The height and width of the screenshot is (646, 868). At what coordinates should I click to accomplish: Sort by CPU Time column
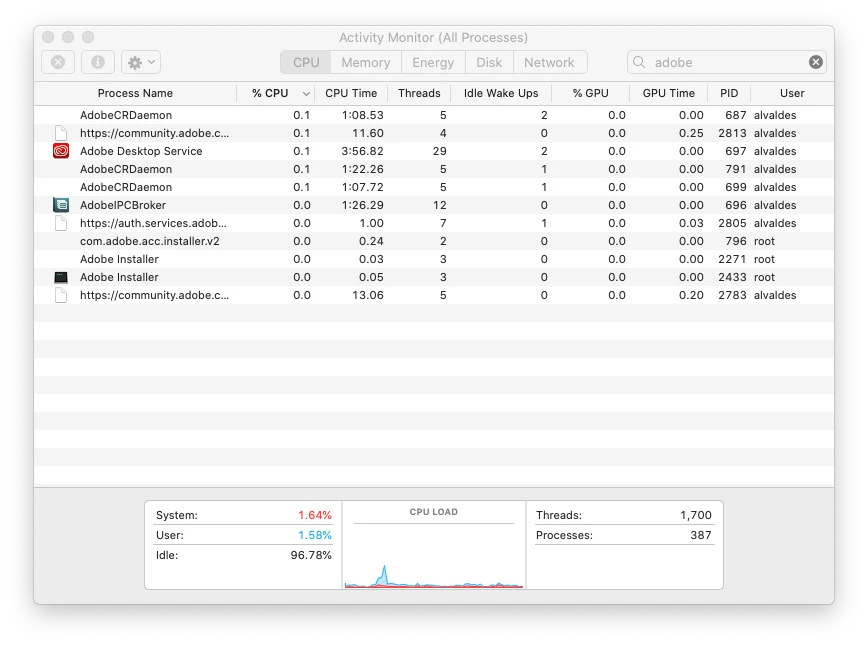point(351,93)
